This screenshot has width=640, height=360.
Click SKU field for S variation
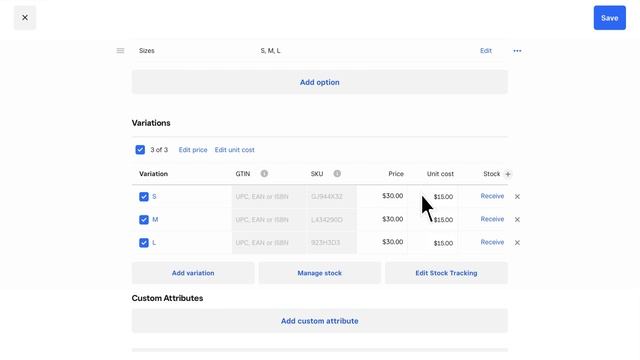tap(331, 197)
